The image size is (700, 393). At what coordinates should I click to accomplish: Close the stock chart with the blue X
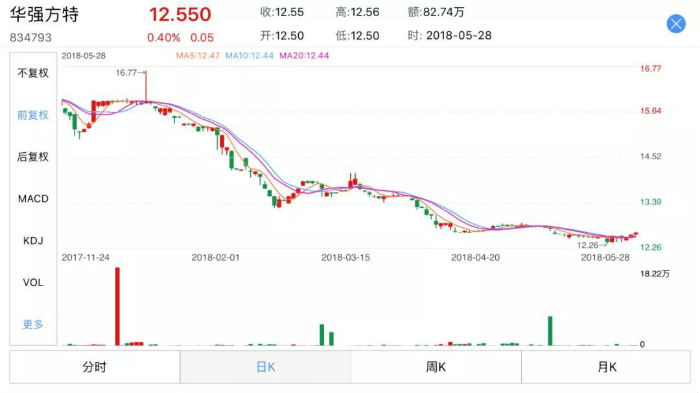676,24
